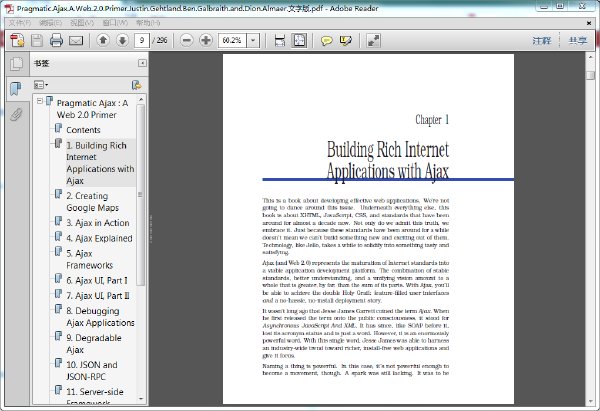Go to next page arrow
This screenshot has height=411, width=600.
tap(122, 40)
